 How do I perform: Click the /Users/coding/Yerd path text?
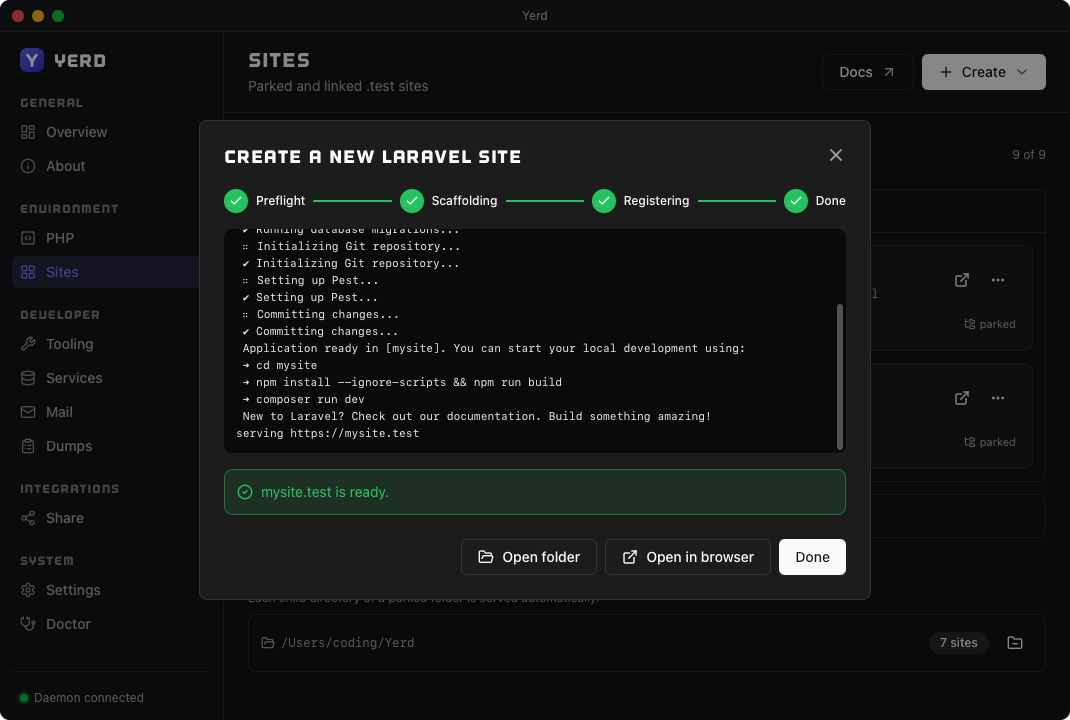pyautogui.click(x=348, y=643)
